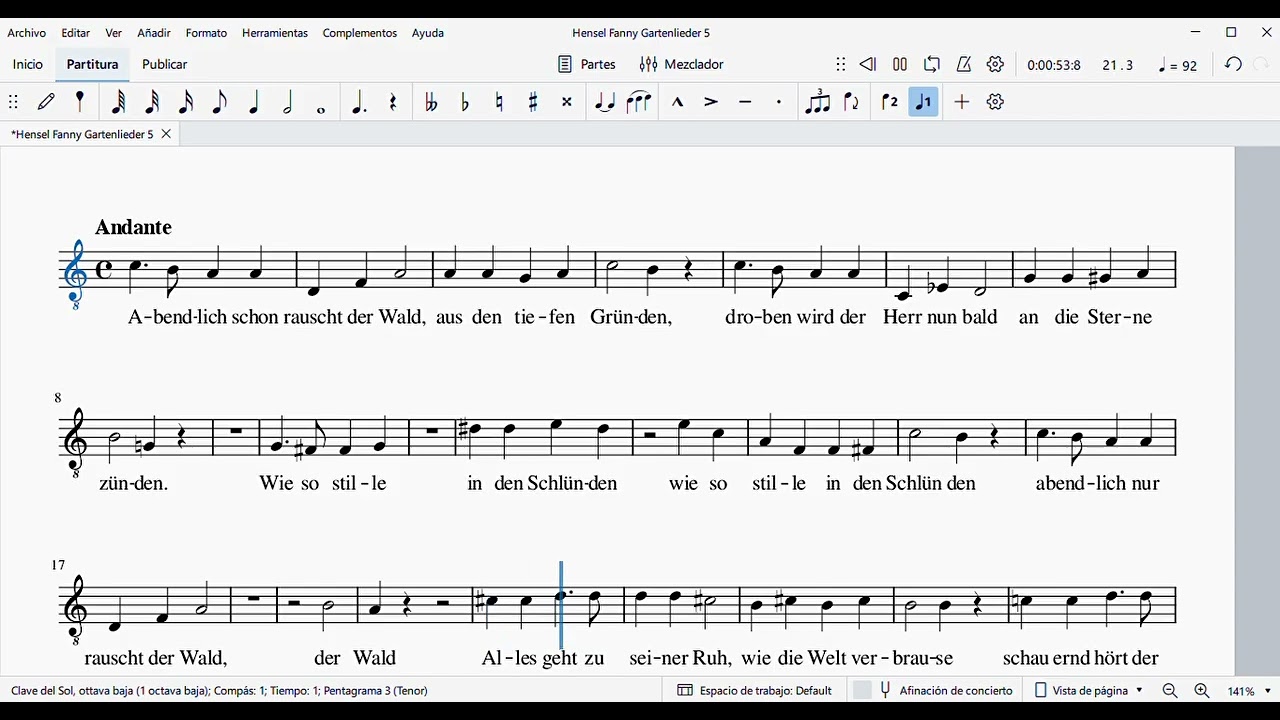Screen dimensions: 1280x720
Task: Apply the flat accidental
Action: pos(465,101)
